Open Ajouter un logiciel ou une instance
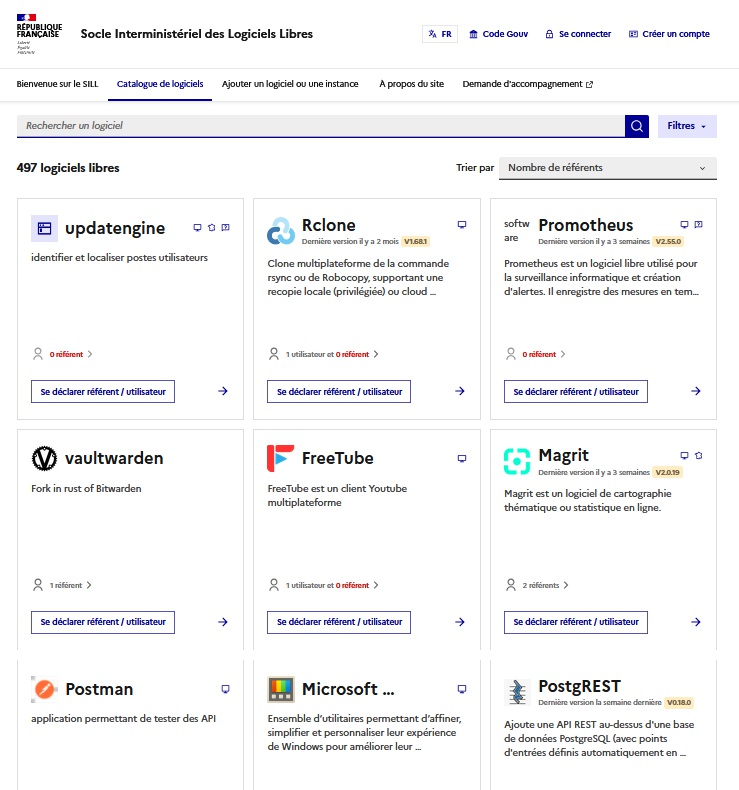 click(x=290, y=84)
